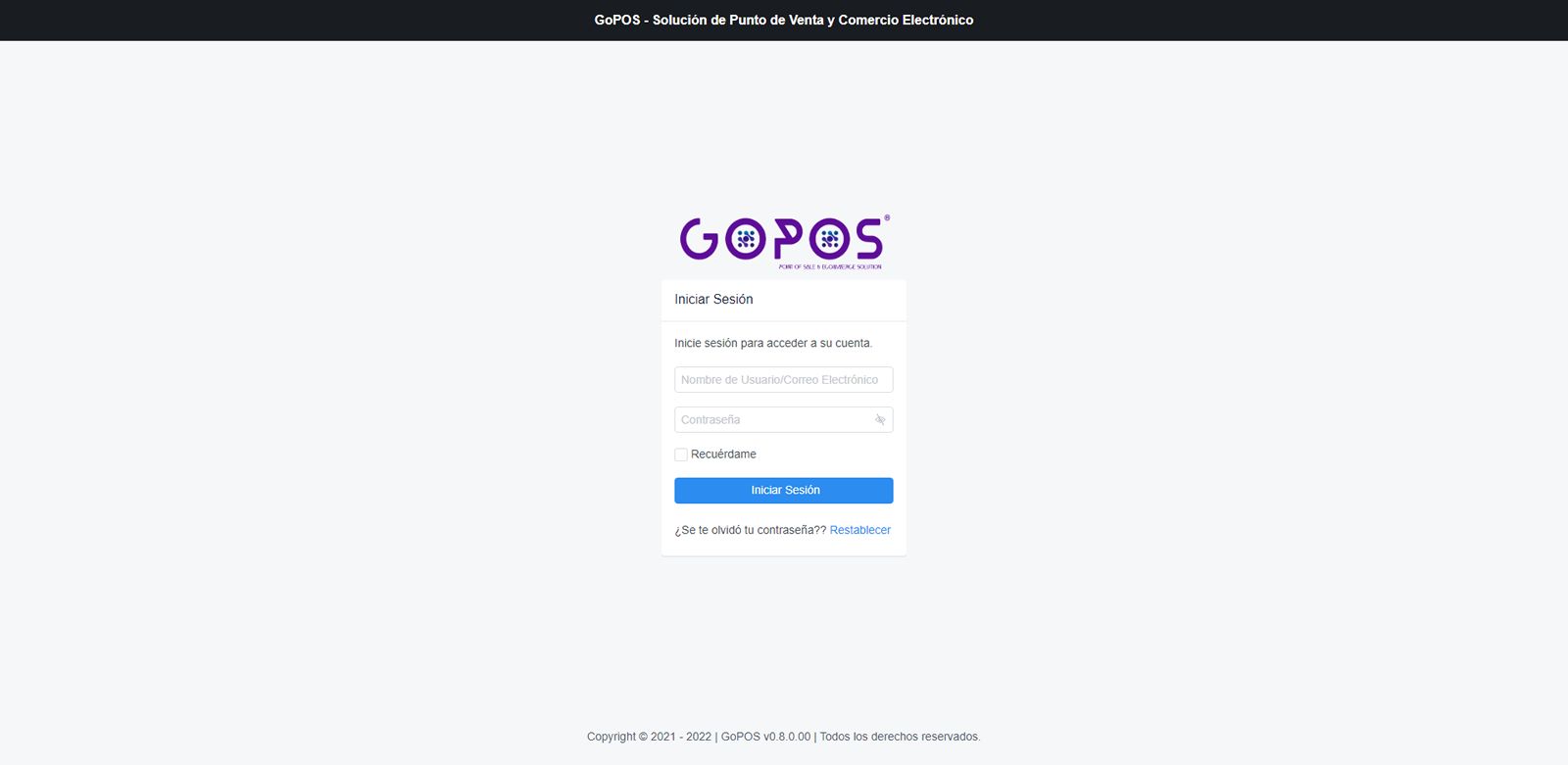Enable the Recuérdame checkbox
This screenshot has width=1568, height=765.
[x=681, y=454]
